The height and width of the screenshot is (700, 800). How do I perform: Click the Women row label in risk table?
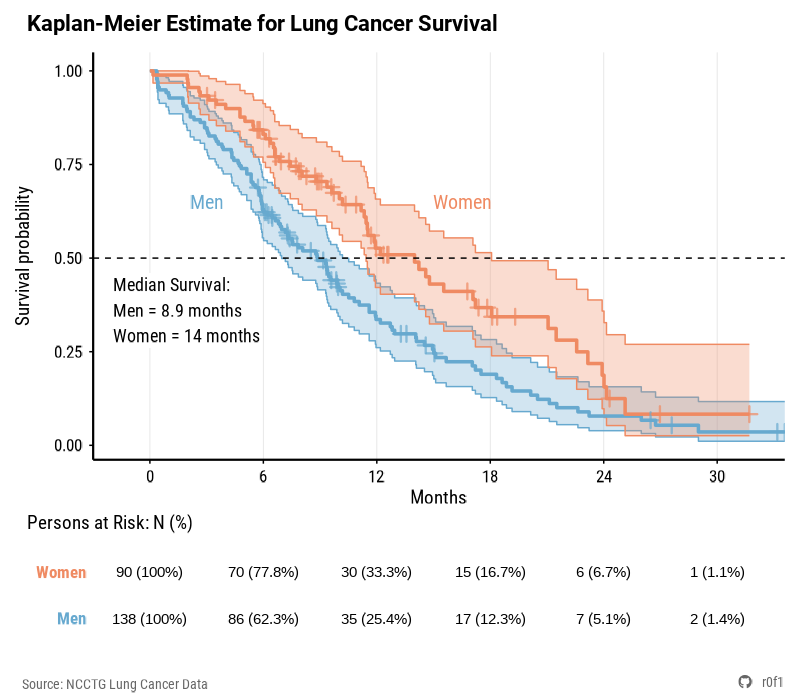tap(61, 573)
